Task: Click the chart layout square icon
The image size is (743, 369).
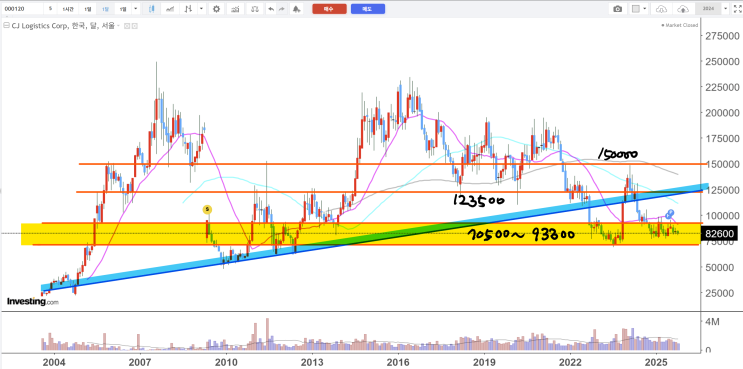Action: pos(636,9)
